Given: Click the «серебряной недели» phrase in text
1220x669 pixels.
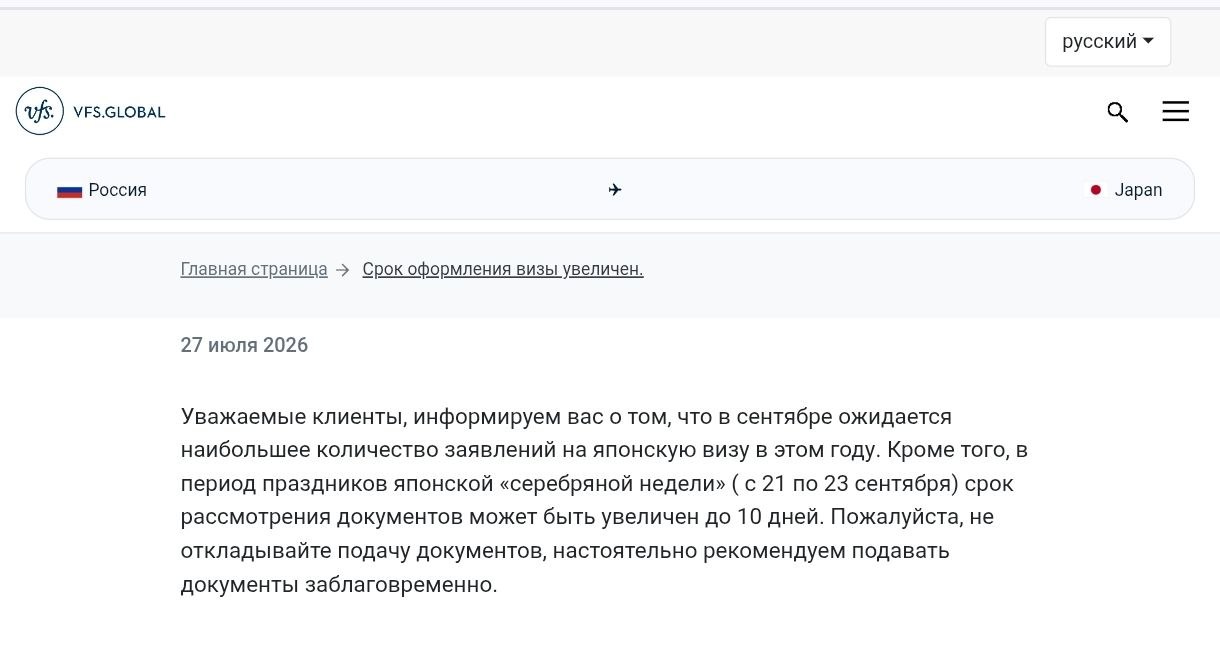Looking at the screenshot, I should coord(612,483).
